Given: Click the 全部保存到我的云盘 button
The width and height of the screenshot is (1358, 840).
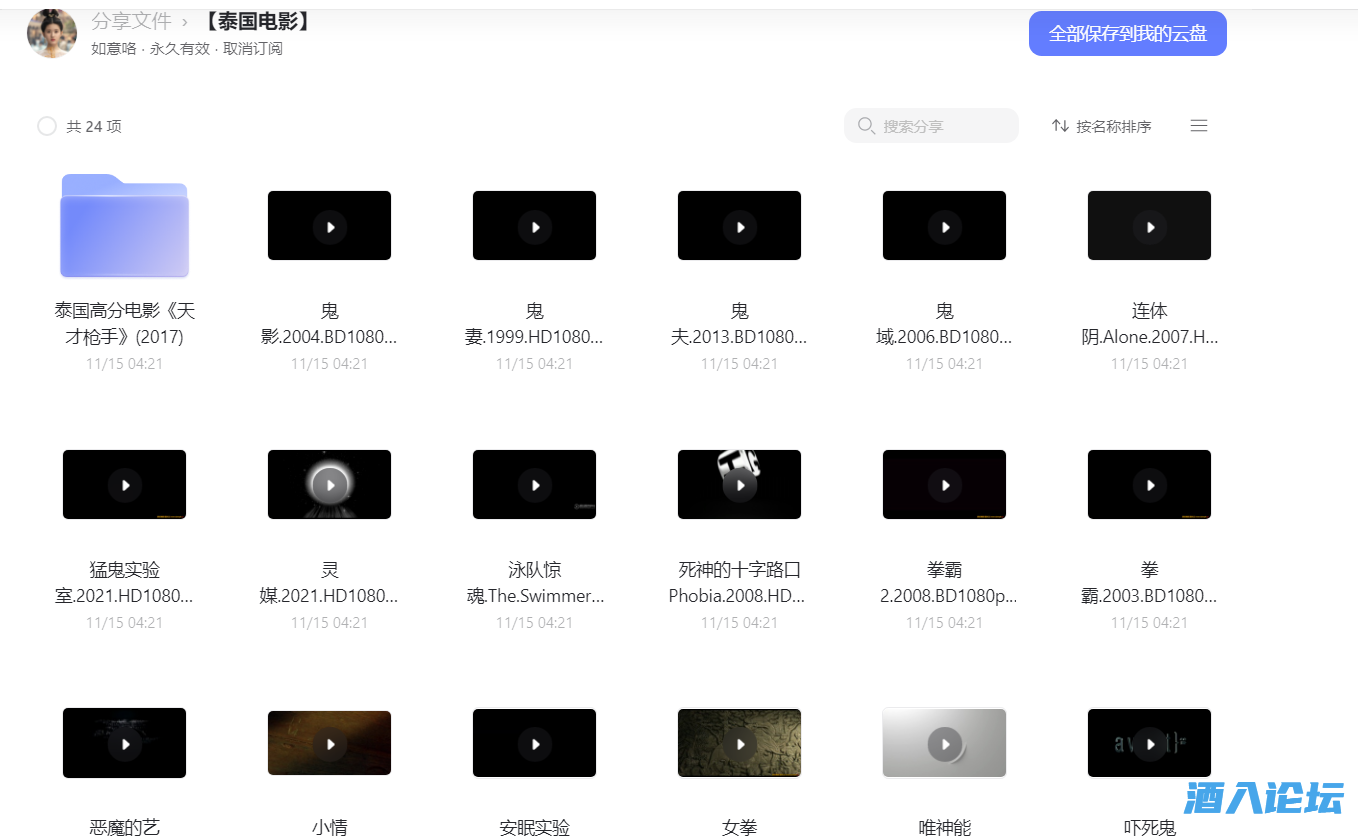Looking at the screenshot, I should [x=1127, y=33].
